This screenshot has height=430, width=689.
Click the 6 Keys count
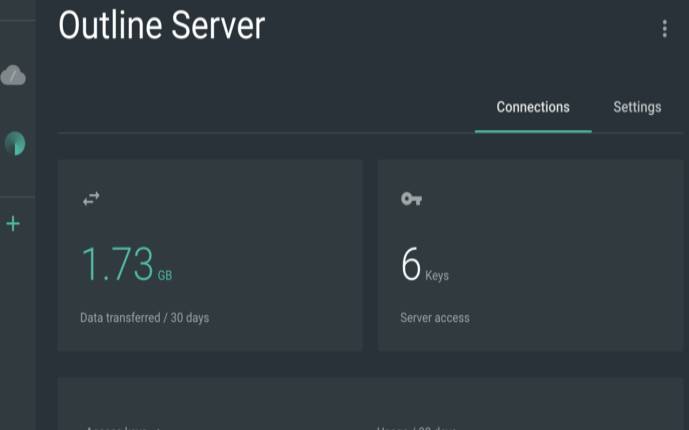[424, 264]
